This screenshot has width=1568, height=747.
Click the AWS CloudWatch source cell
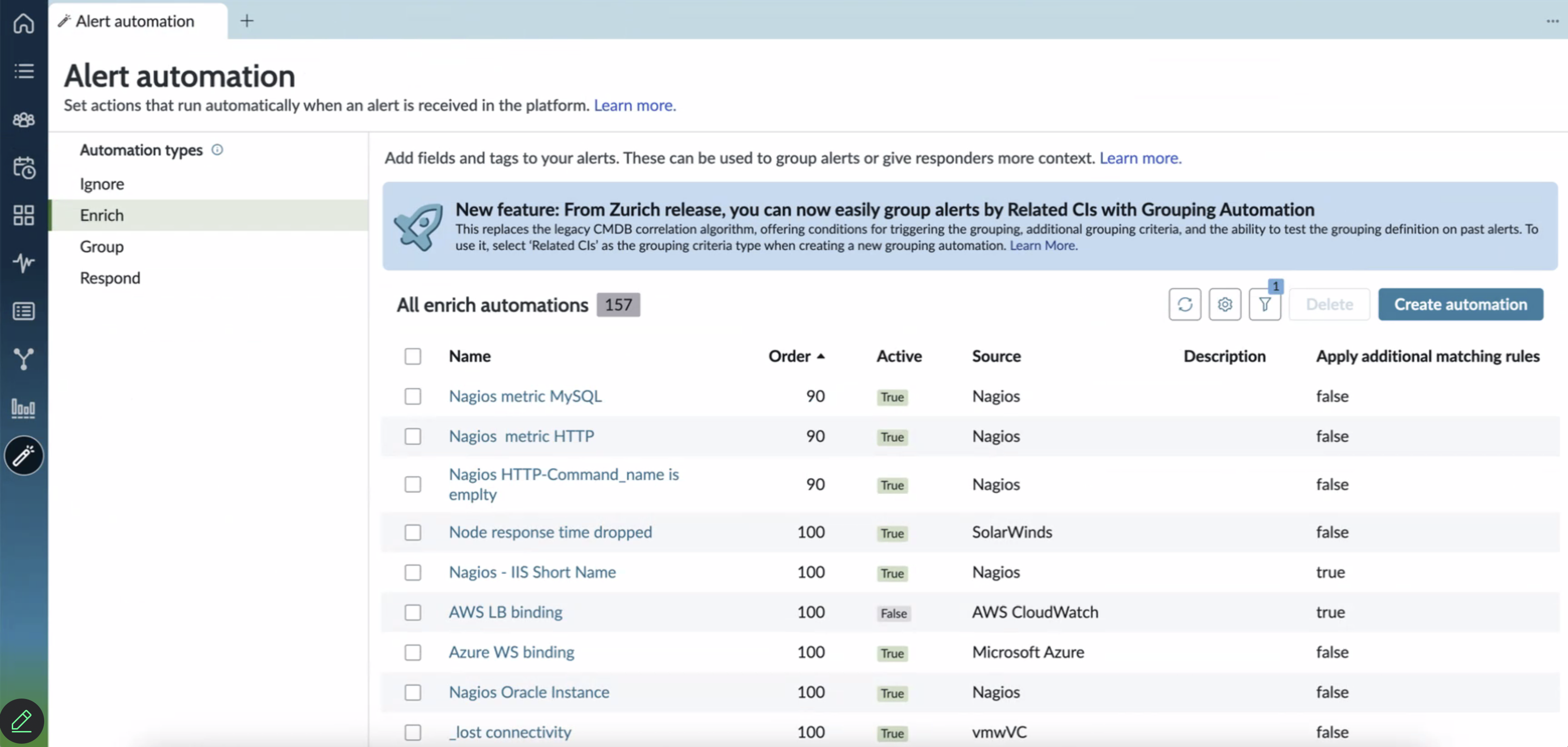[1035, 612]
